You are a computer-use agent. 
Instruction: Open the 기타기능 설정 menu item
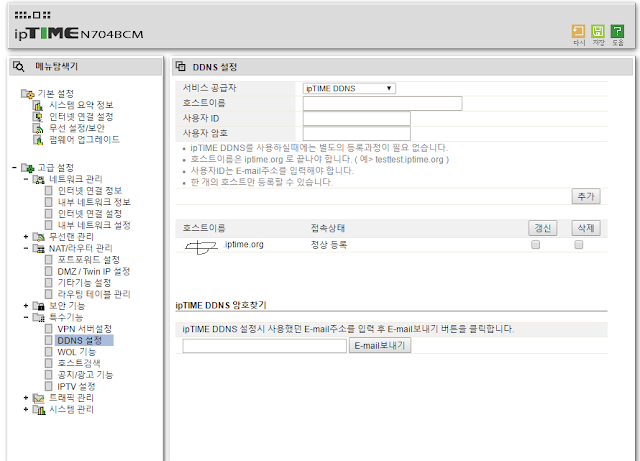pyautogui.click(x=84, y=283)
